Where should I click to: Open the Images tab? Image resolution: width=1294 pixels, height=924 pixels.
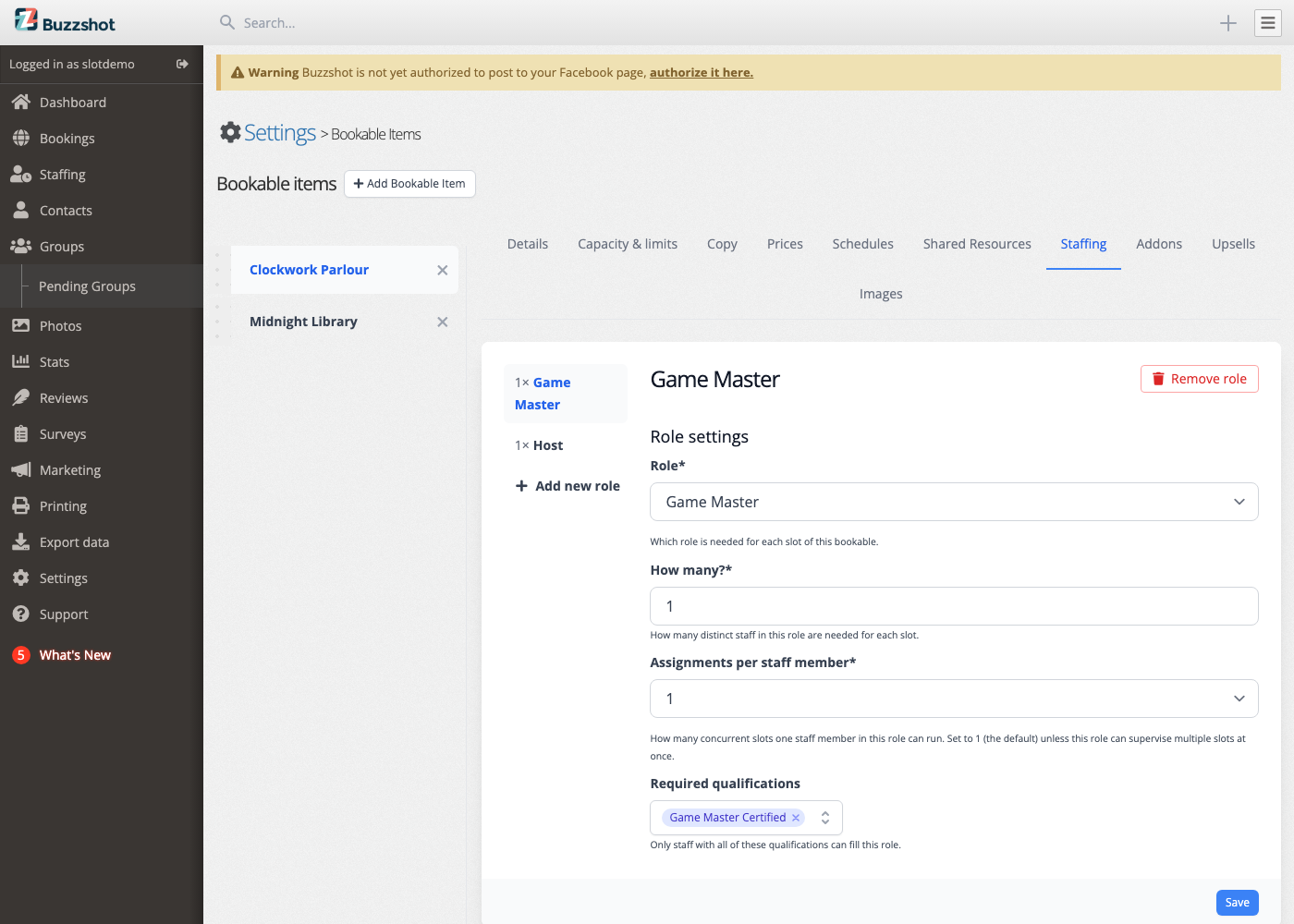coord(881,294)
